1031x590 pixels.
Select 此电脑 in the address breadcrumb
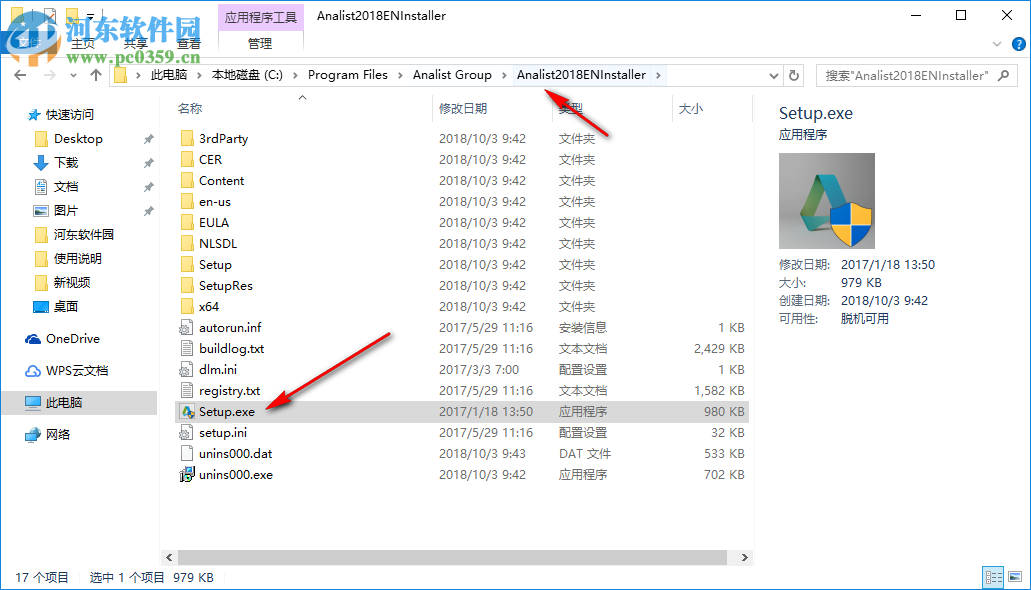[169, 75]
